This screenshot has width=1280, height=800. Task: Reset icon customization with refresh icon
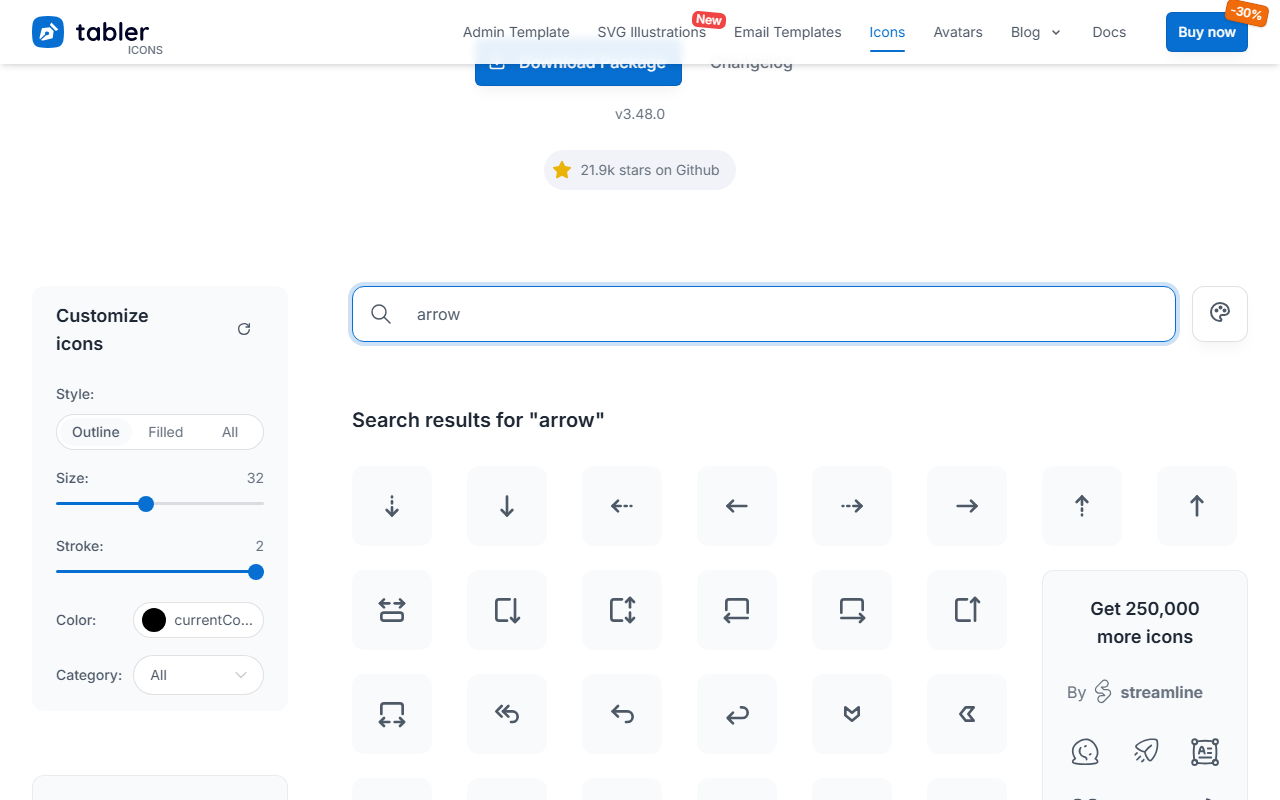(x=244, y=329)
